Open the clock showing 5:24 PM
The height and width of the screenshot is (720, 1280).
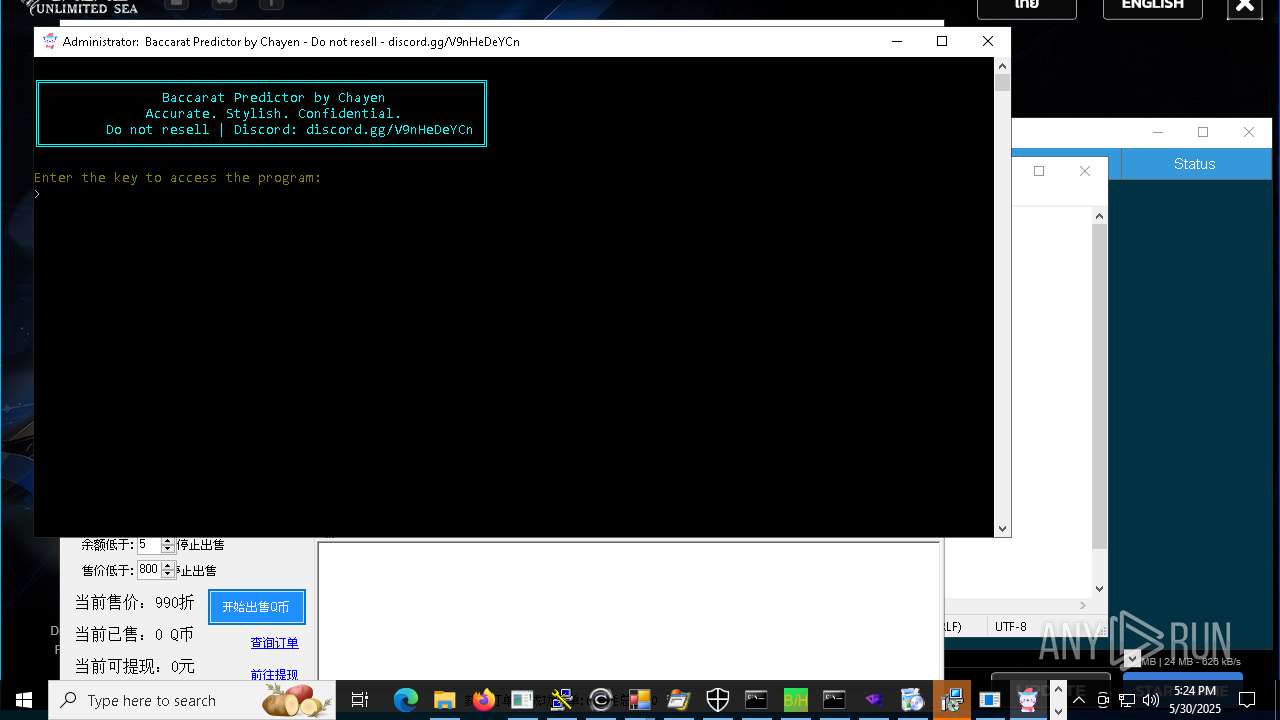[1195, 700]
